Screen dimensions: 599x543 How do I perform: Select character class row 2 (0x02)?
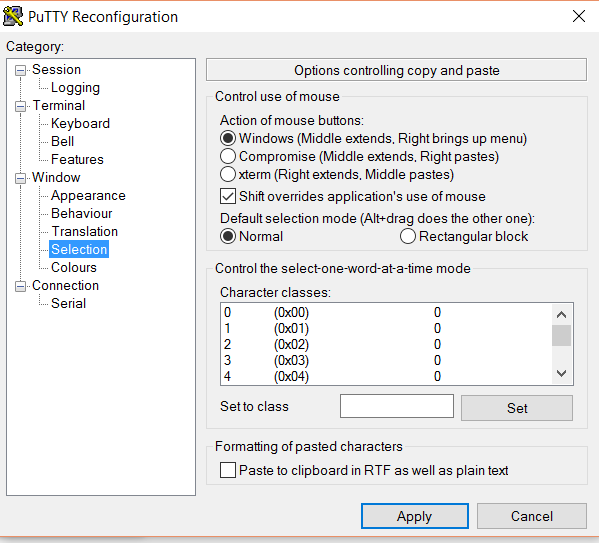tap(386, 345)
